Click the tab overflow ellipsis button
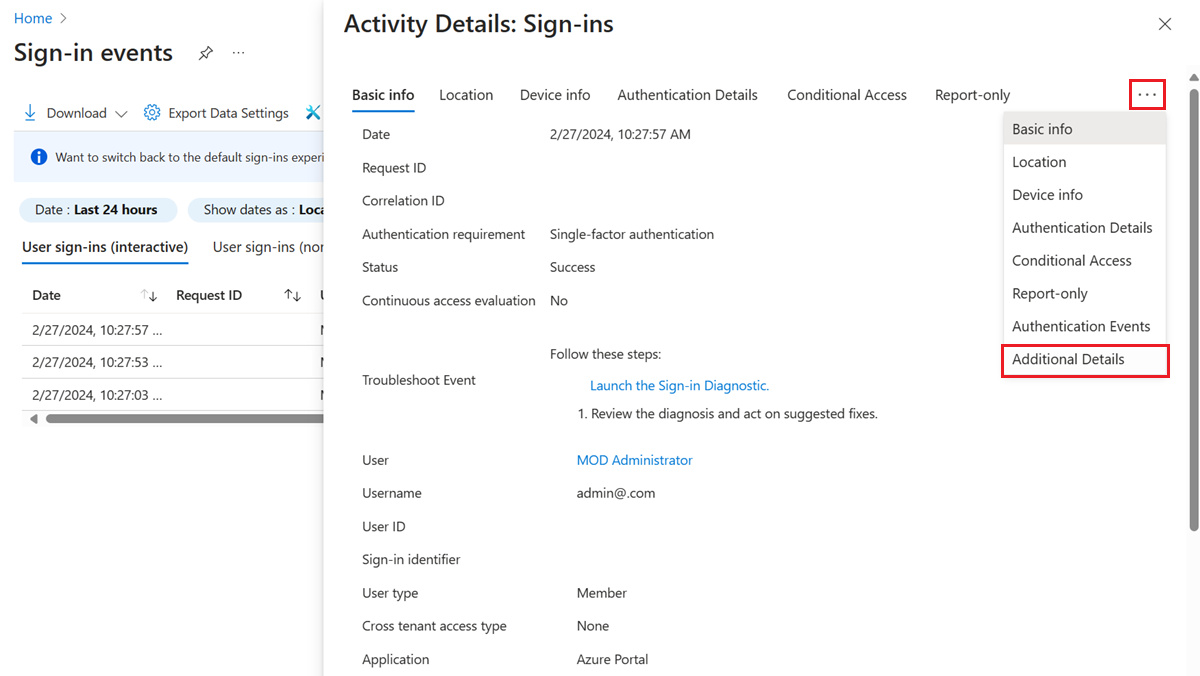The height and width of the screenshot is (676, 1200). (x=1147, y=95)
